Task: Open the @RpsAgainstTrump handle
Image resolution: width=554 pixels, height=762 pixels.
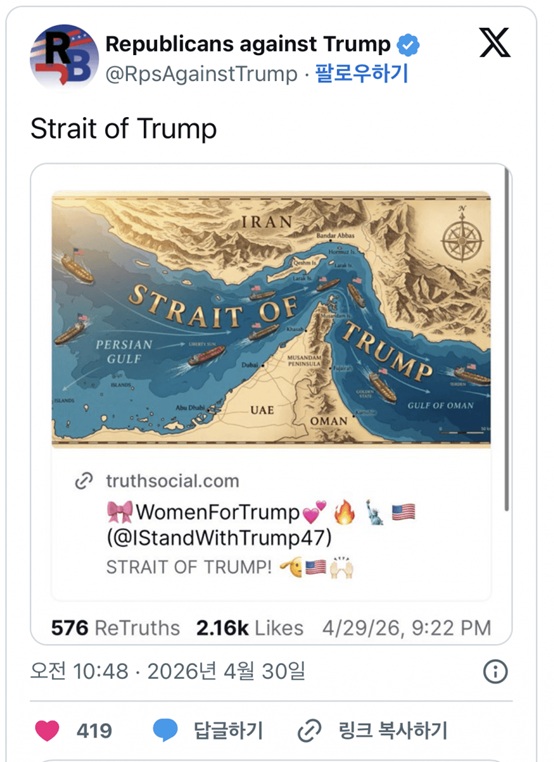Action: 201,74
